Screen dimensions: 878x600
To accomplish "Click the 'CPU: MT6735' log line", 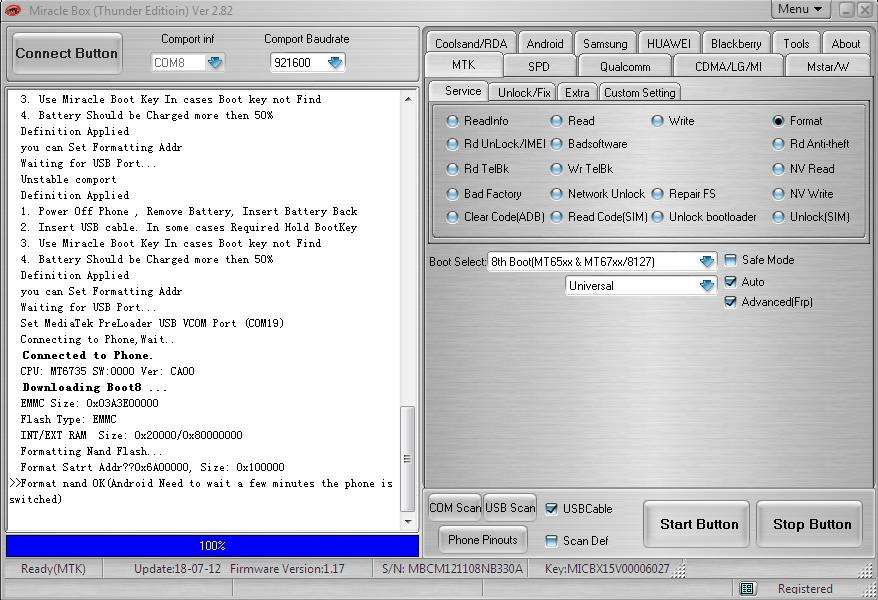I will pos(108,371).
